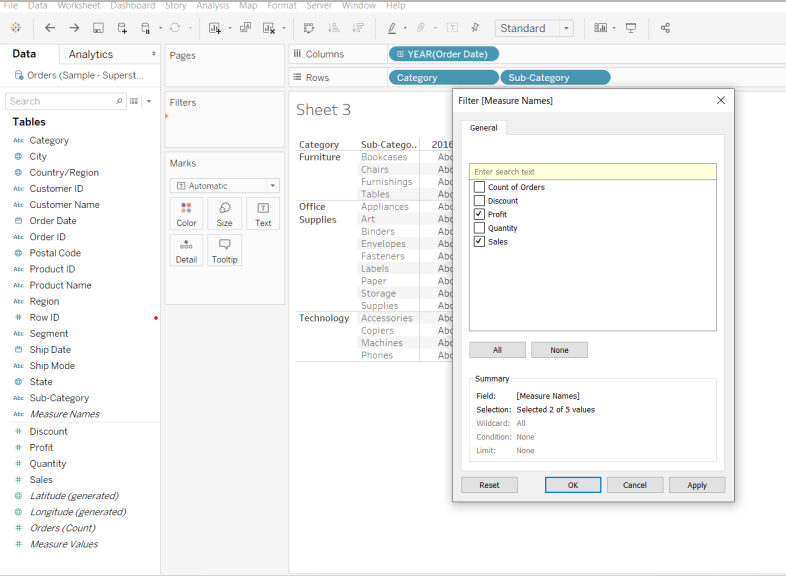Click the Show Mark Labels icon
The height and width of the screenshot is (576, 786).
click(452, 28)
